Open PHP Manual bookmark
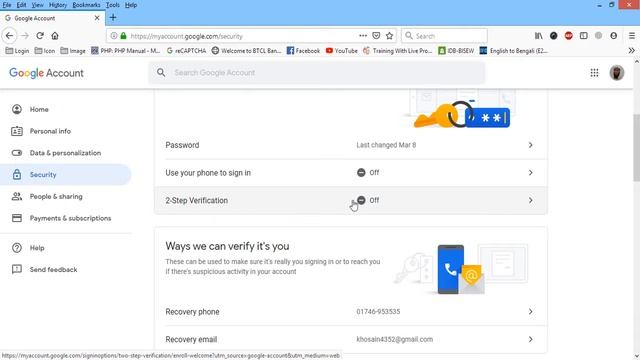 pos(126,51)
